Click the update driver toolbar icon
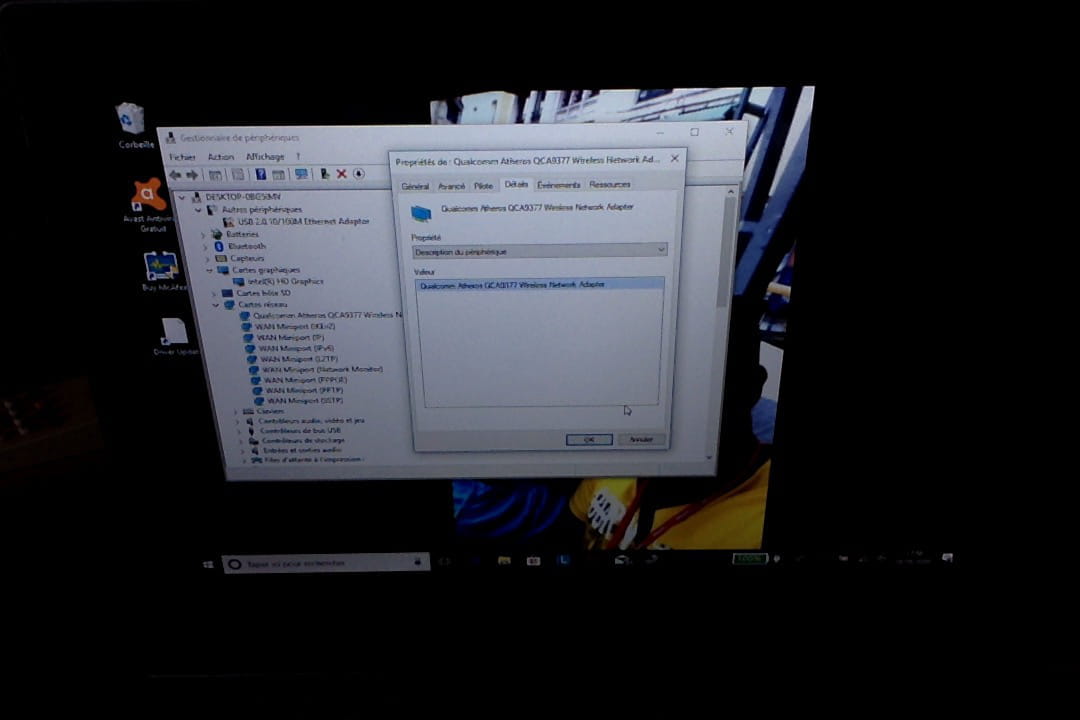1080x720 pixels. click(x=324, y=174)
